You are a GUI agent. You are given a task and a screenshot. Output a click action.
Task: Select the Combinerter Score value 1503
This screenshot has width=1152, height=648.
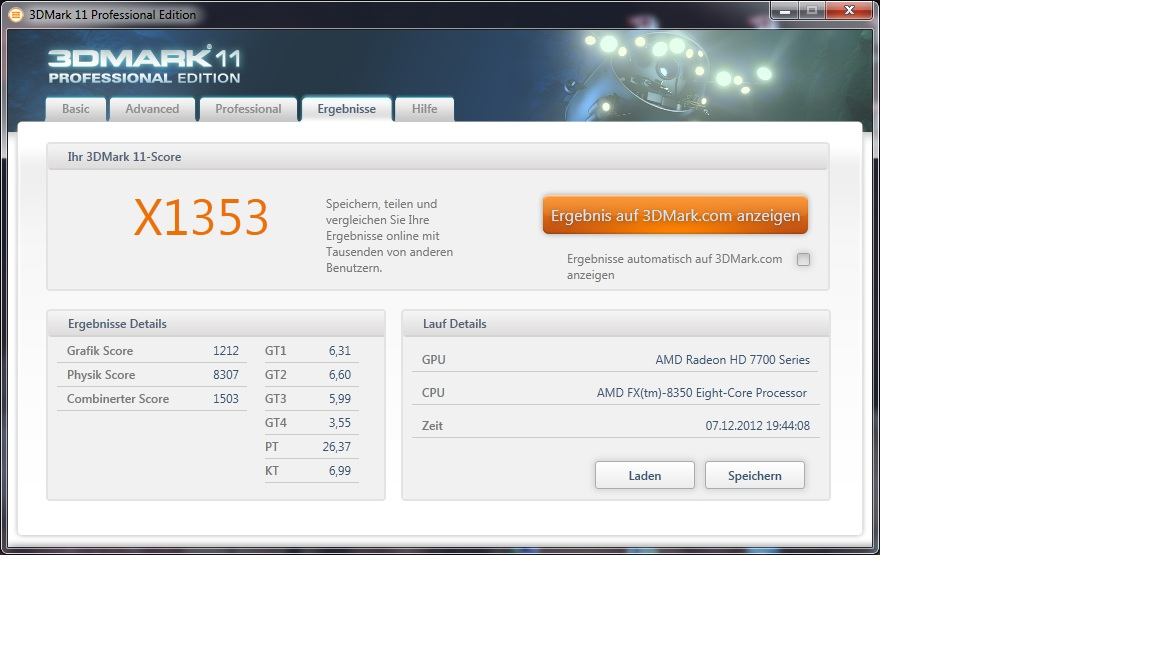pos(226,398)
